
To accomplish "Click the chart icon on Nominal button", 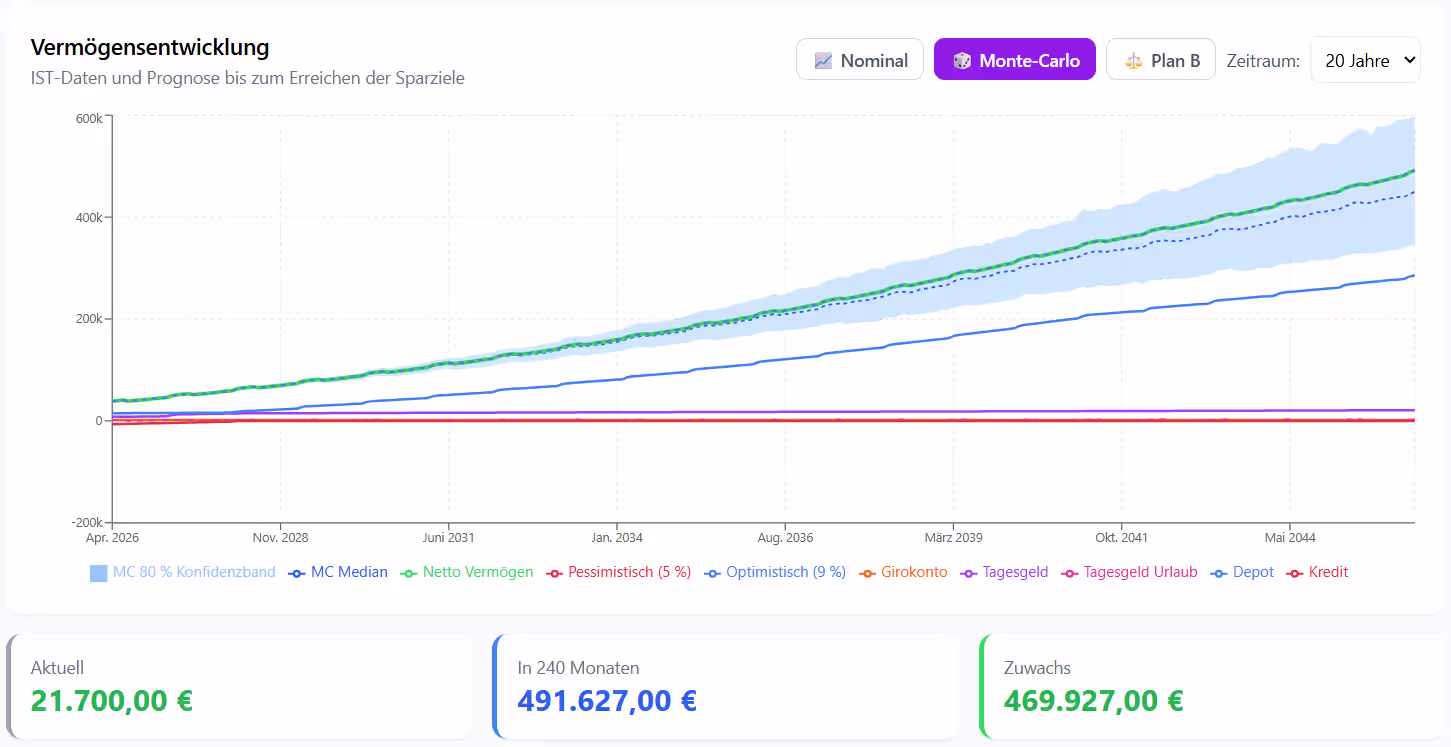I will [823, 61].
